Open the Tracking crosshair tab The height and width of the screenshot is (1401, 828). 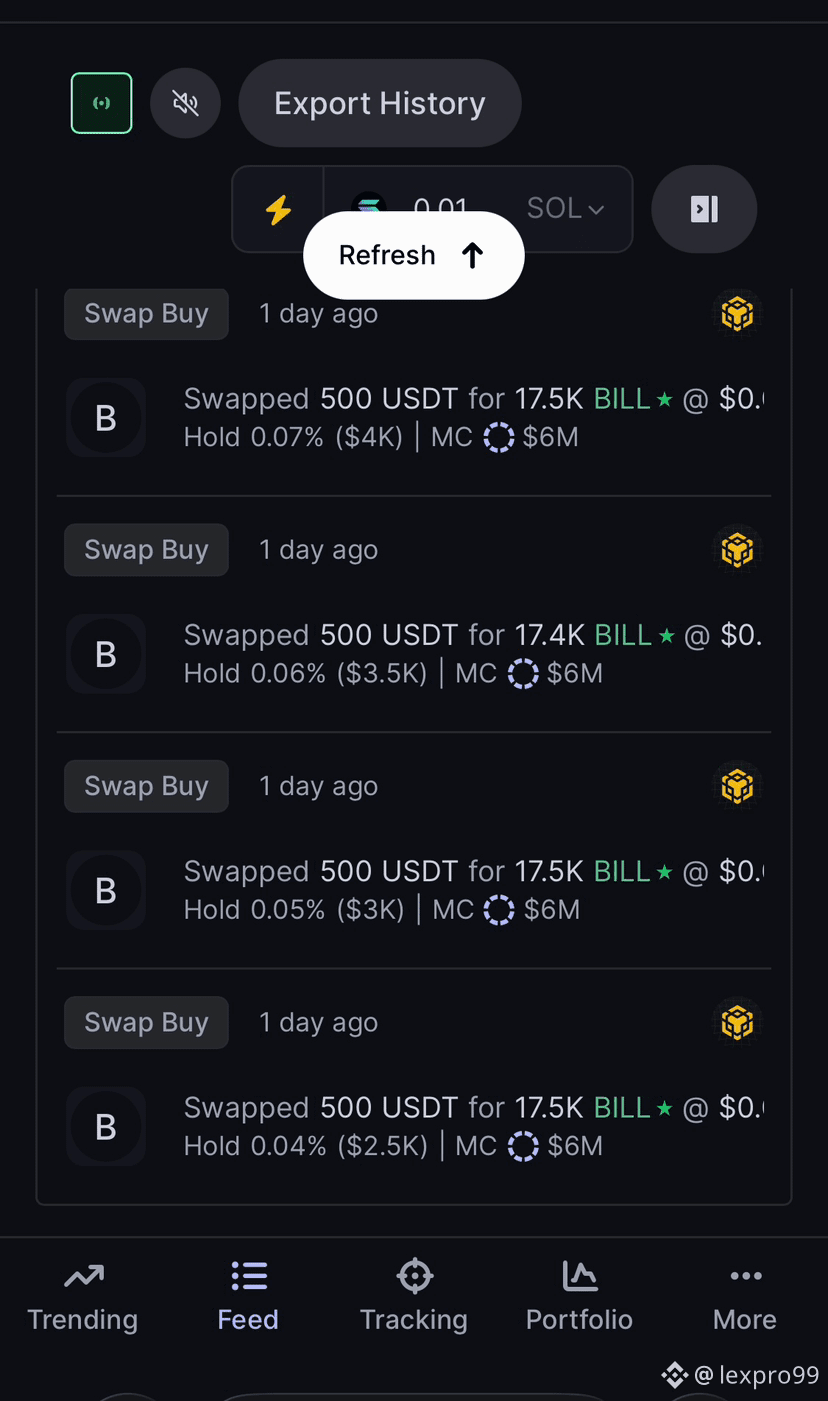click(x=414, y=1297)
